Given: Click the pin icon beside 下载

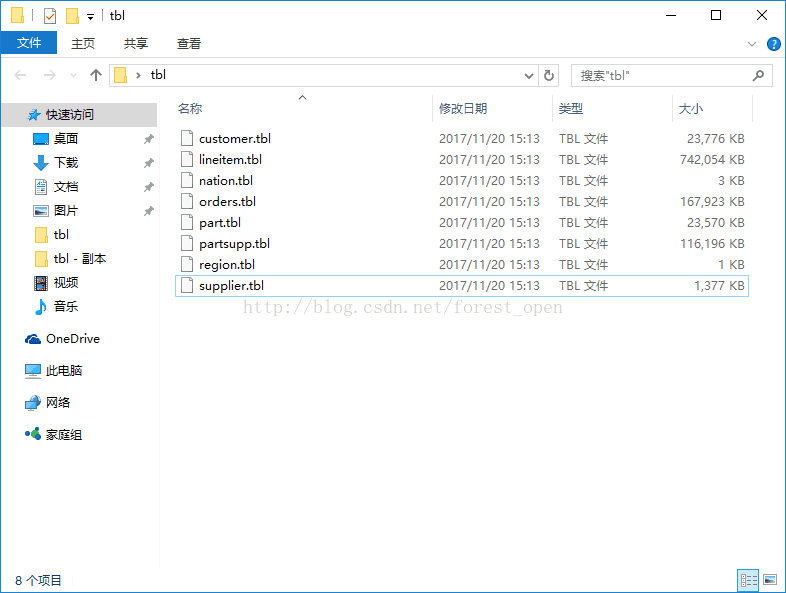Looking at the screenshot, I should (148, 163).
